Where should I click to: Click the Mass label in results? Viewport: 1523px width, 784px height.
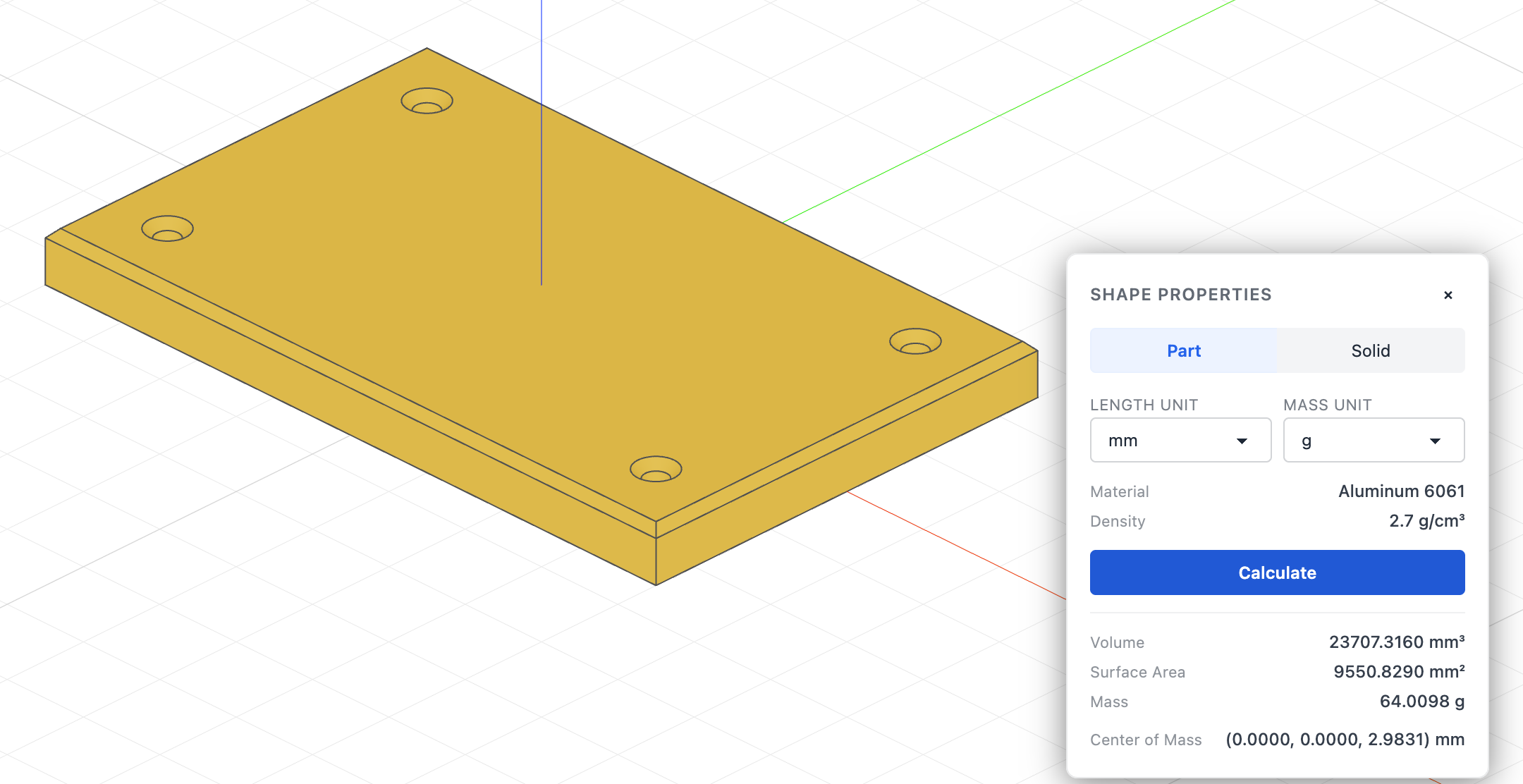coord(1109,702)
